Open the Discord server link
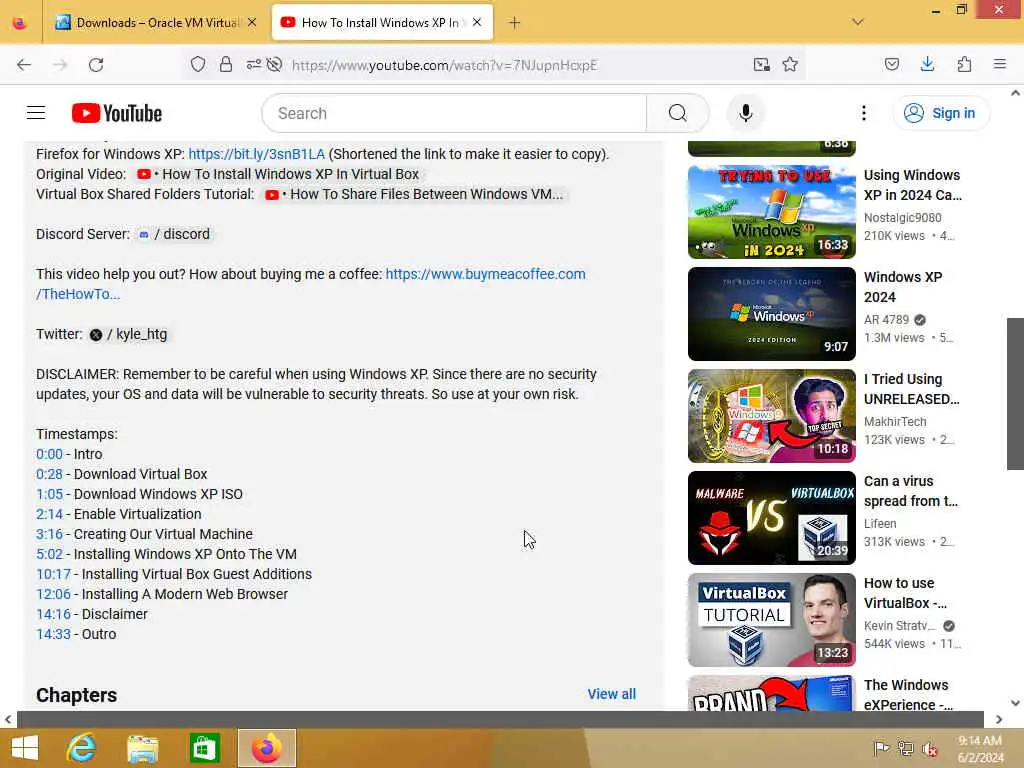The width and height of the screenshot is (1024, 768). (x=174, y=234)
